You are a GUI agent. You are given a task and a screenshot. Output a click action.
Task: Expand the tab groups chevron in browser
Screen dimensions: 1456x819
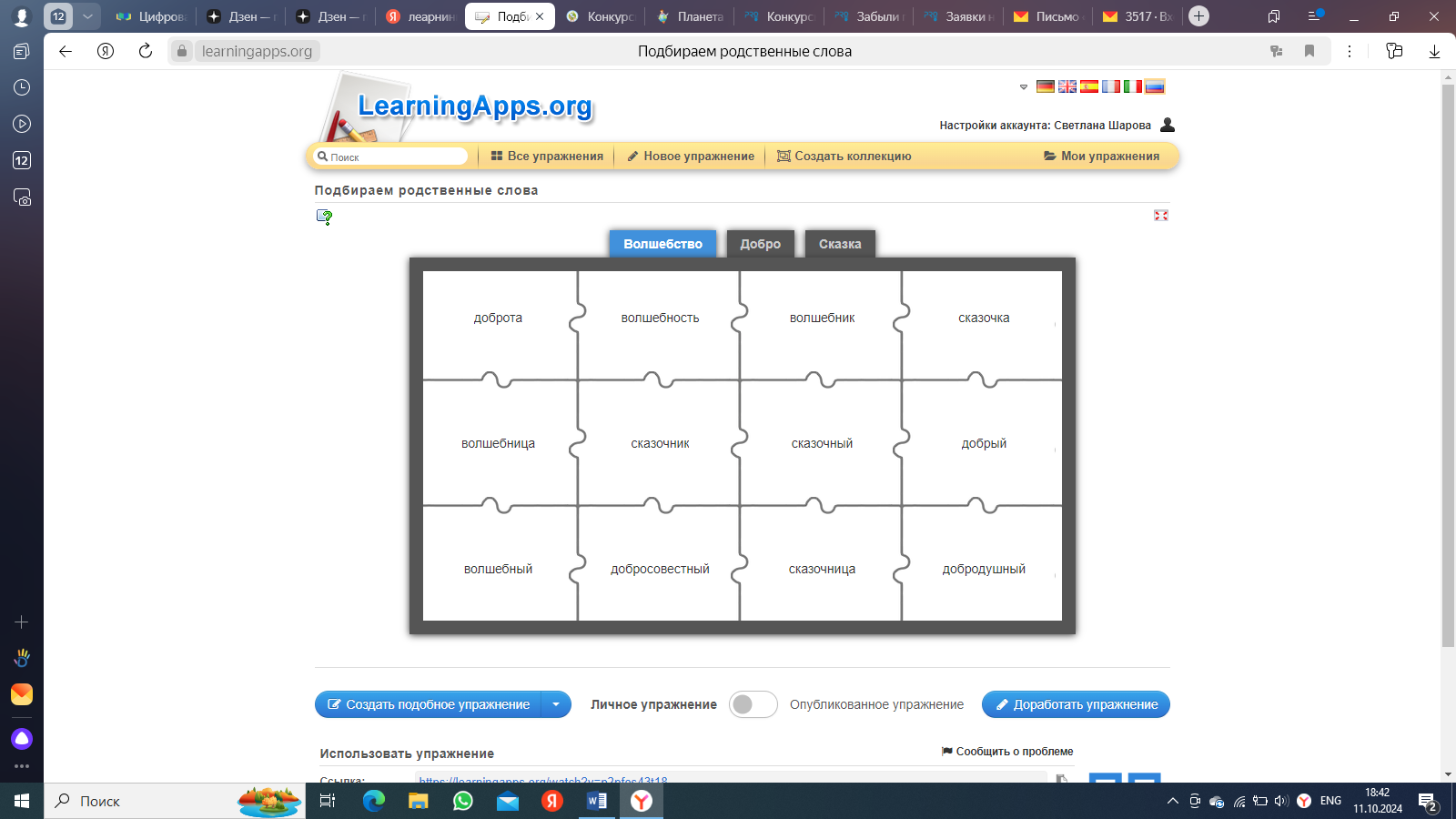tap(87, 16)
